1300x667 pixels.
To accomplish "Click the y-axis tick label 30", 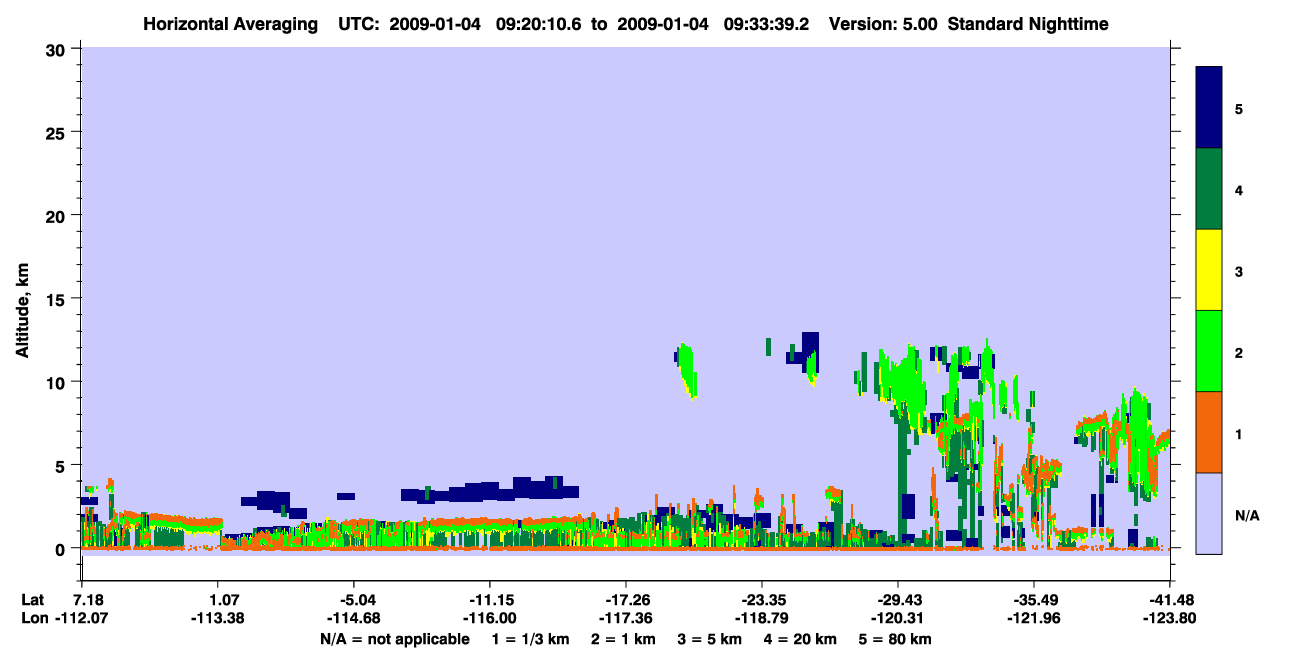I will (x=57, y=49).
